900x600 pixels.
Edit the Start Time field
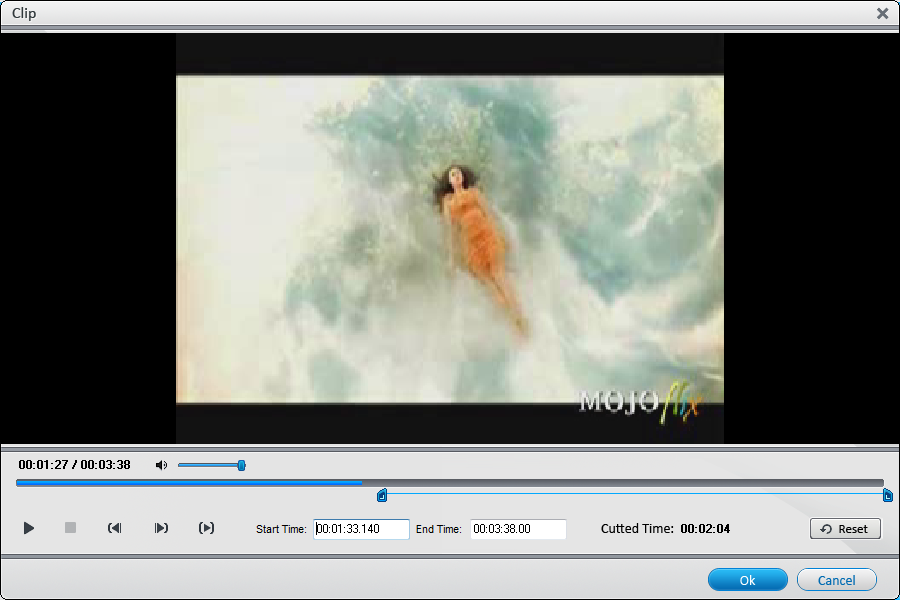coord(361,529)
